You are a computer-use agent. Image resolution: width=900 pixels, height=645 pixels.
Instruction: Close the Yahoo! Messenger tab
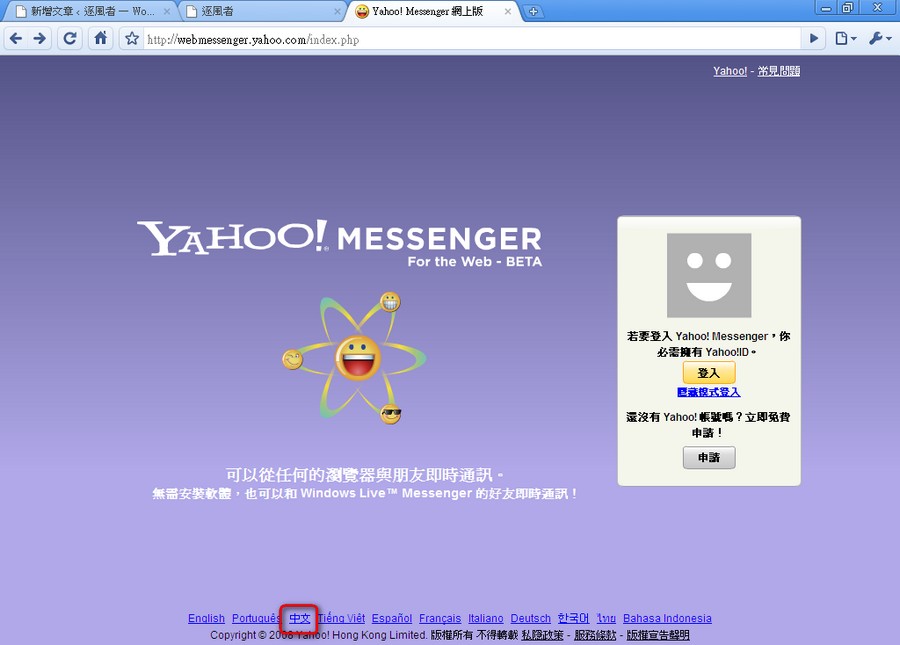coord(507,11)
